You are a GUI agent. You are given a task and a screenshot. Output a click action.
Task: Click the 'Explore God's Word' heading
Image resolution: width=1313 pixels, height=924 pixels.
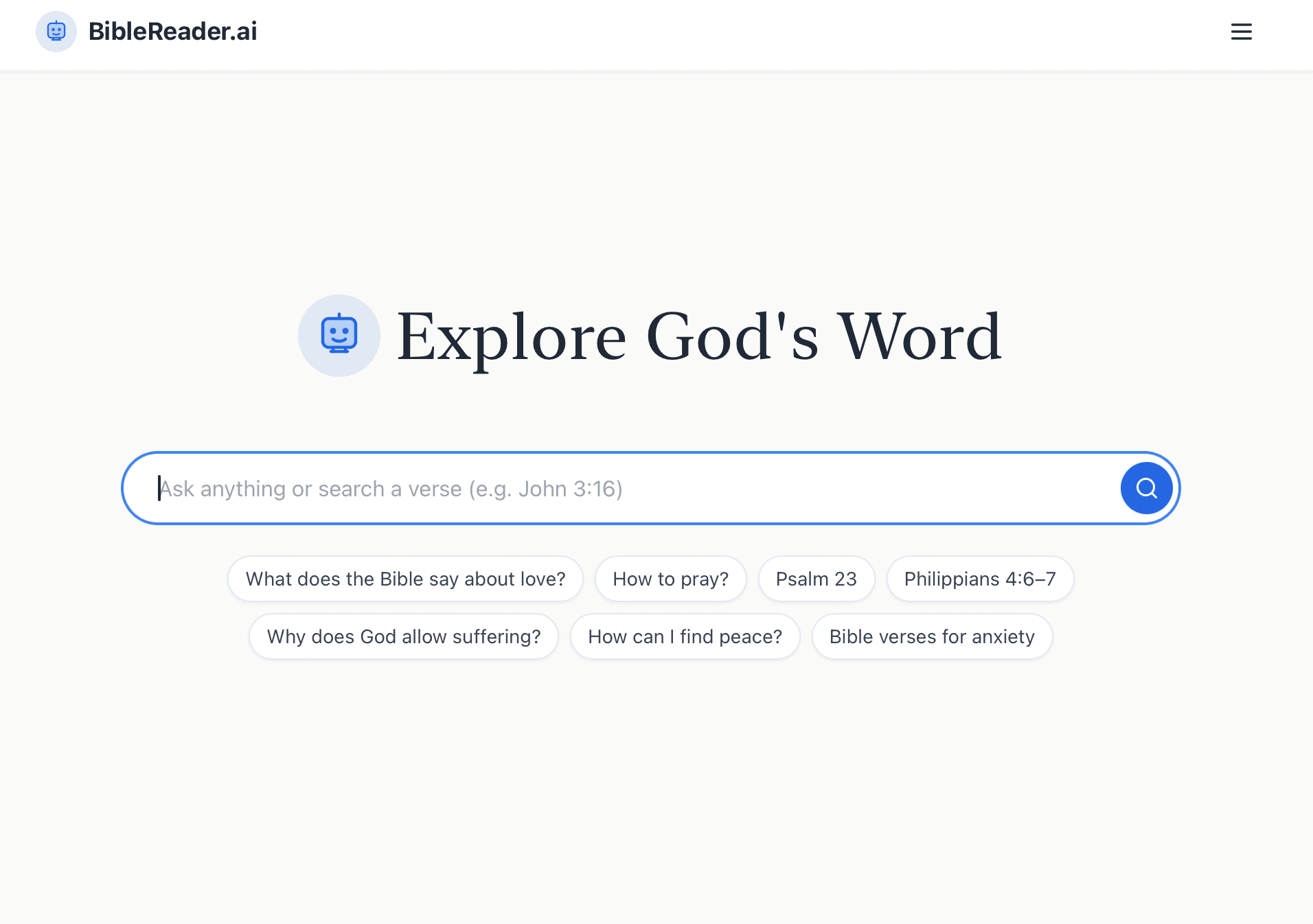tap(698, 336)
